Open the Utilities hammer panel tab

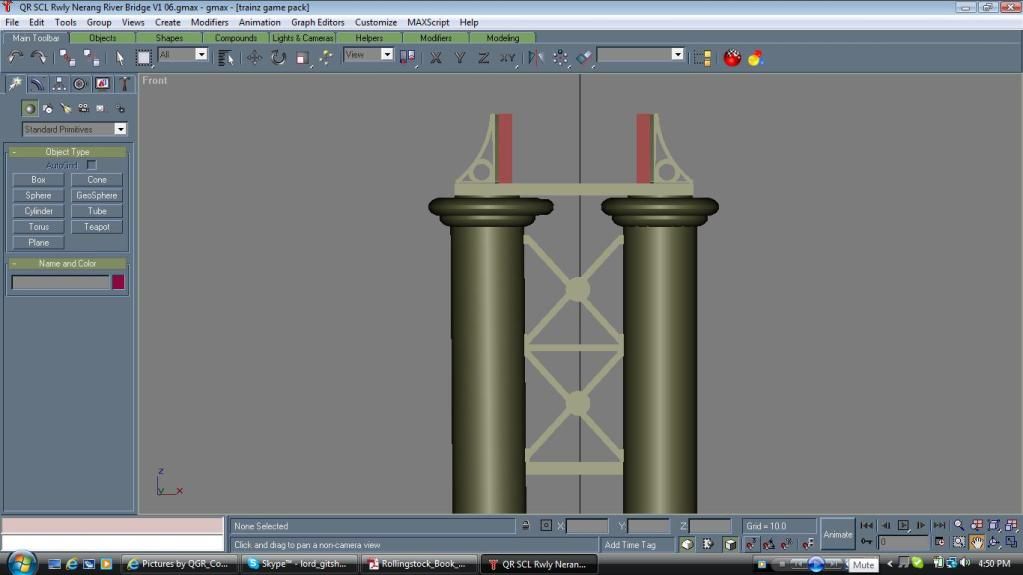coord(125,84)
